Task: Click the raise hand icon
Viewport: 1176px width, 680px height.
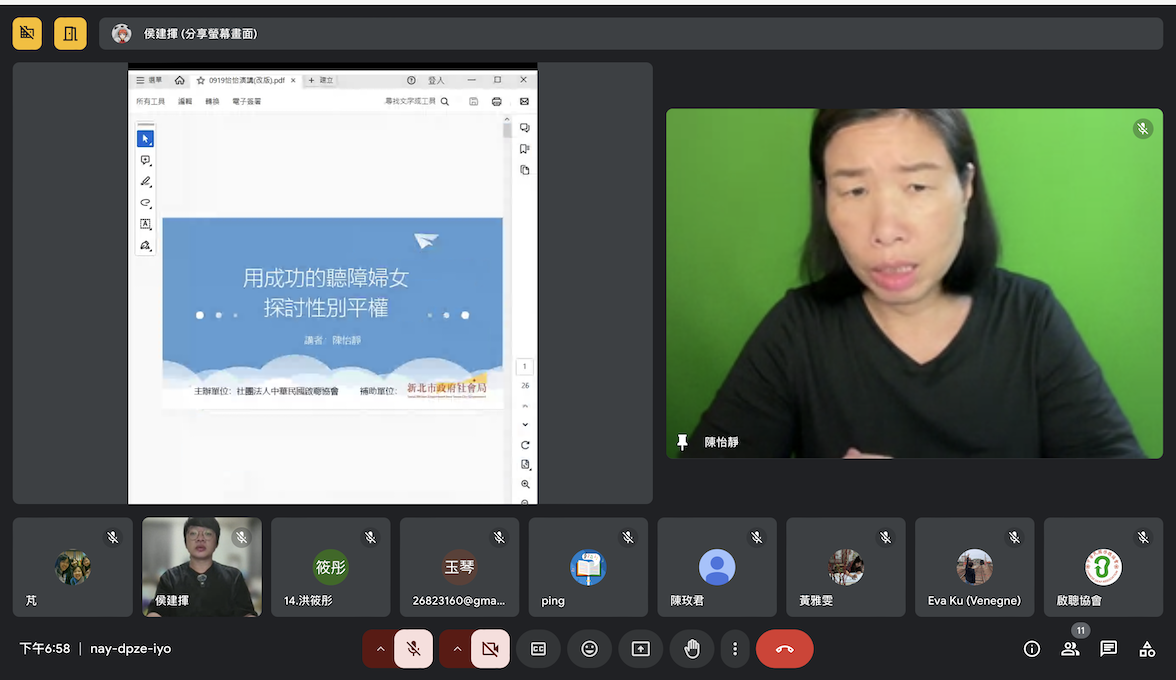Action: 691,649
